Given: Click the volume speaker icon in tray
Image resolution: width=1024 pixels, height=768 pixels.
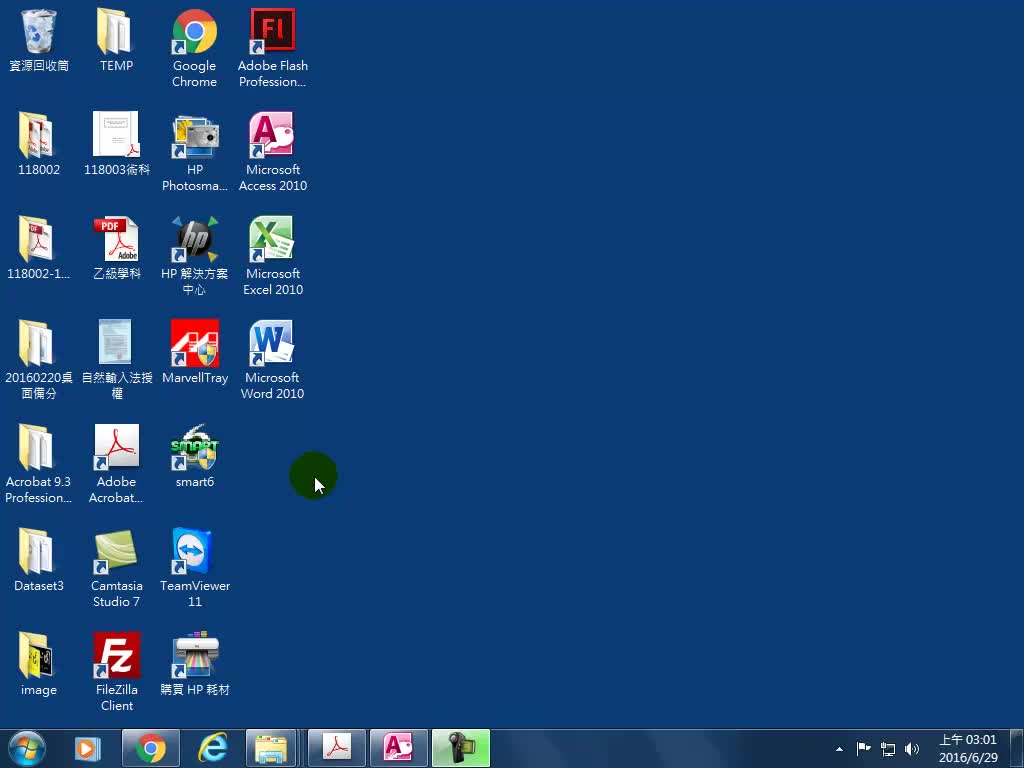Looking at the screenshot, I should tap(912, 749).
